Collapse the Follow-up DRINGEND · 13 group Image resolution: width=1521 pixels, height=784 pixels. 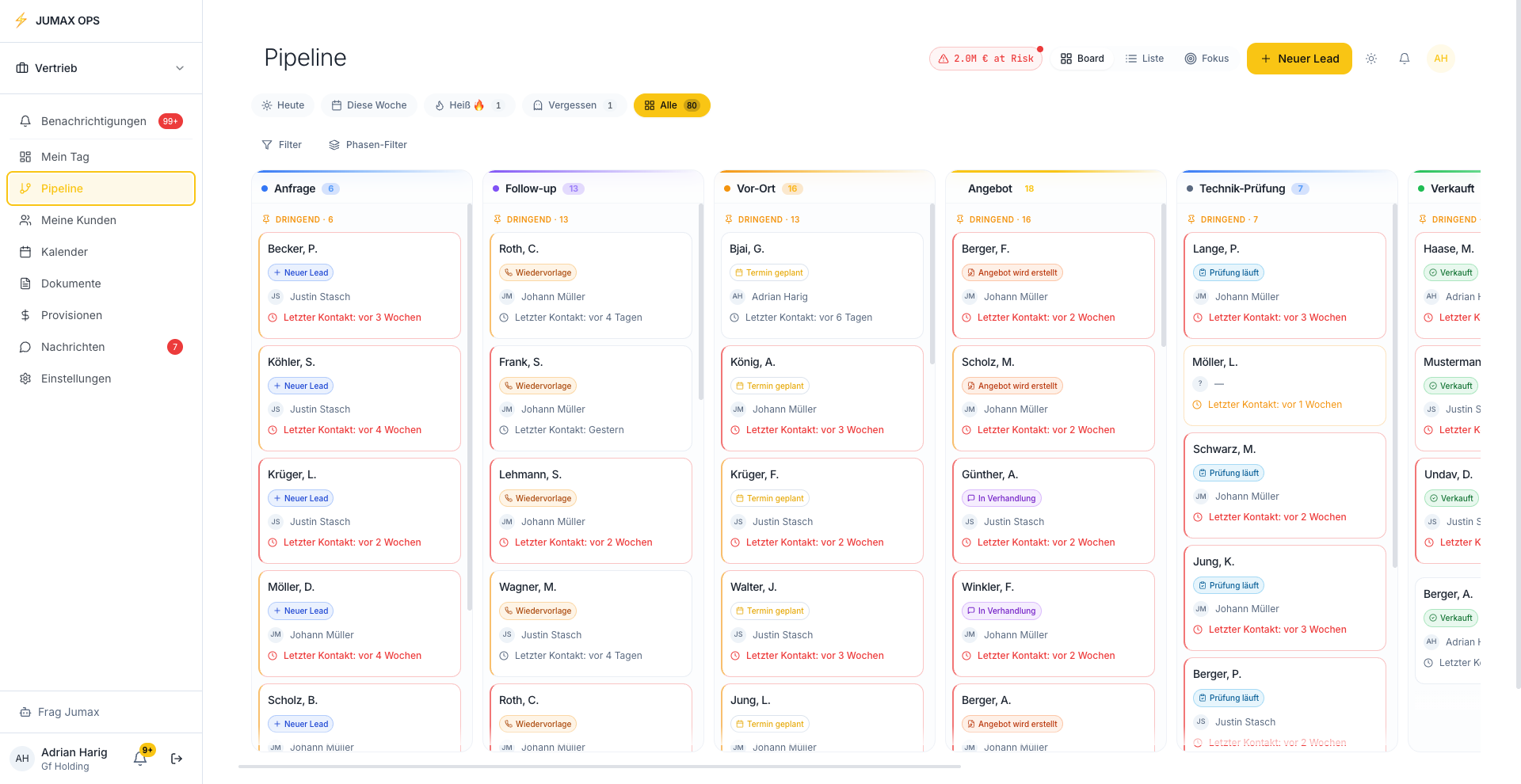(x=531, y=219)
